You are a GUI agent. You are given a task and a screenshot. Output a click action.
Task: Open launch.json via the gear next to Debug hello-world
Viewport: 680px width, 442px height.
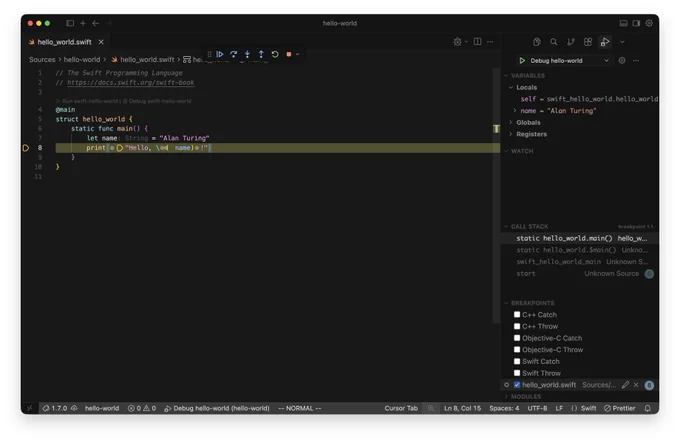pyautogui.click(x=622, y=60)
